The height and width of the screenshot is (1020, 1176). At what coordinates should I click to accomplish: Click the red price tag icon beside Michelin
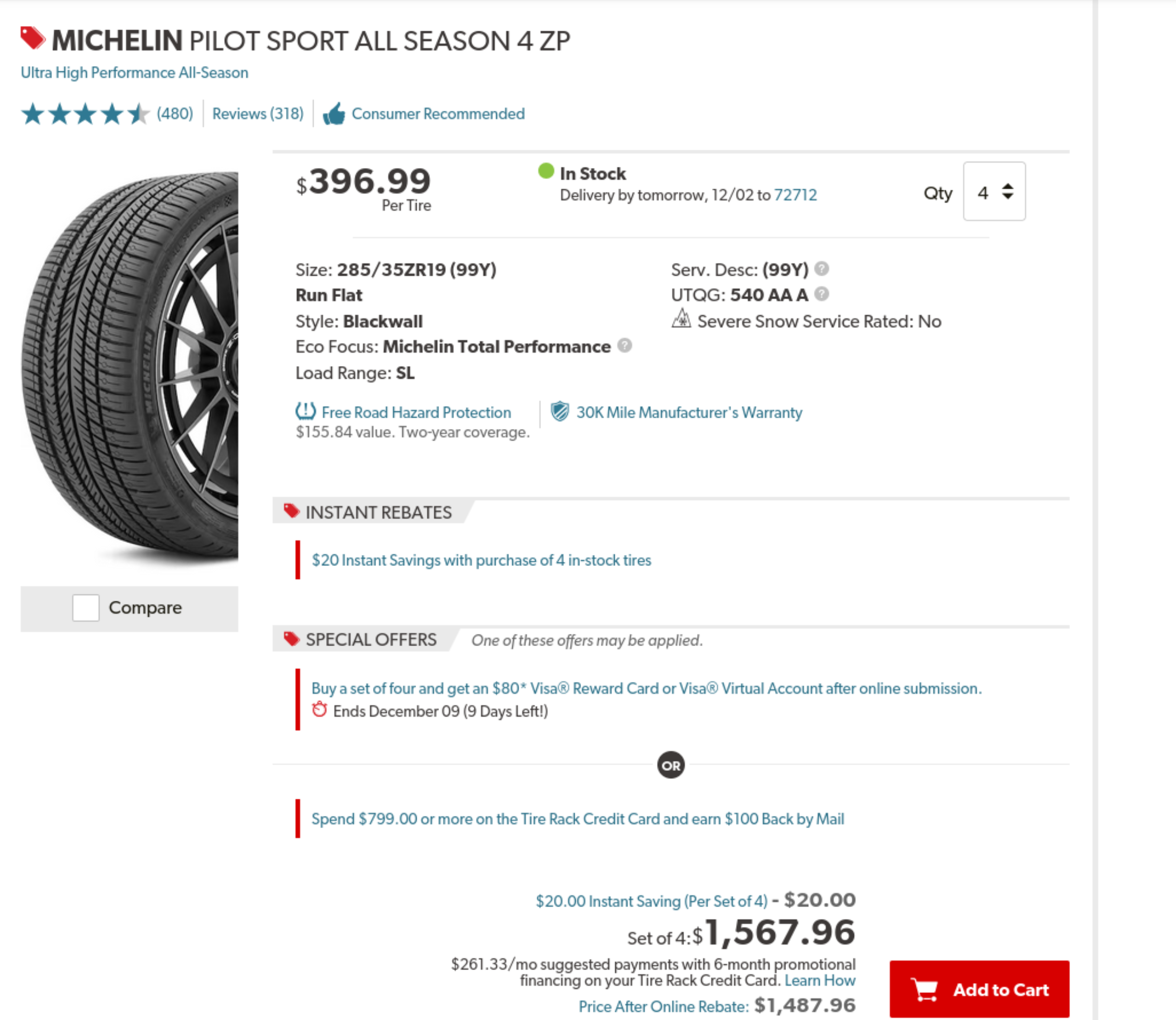coord(33,38)
